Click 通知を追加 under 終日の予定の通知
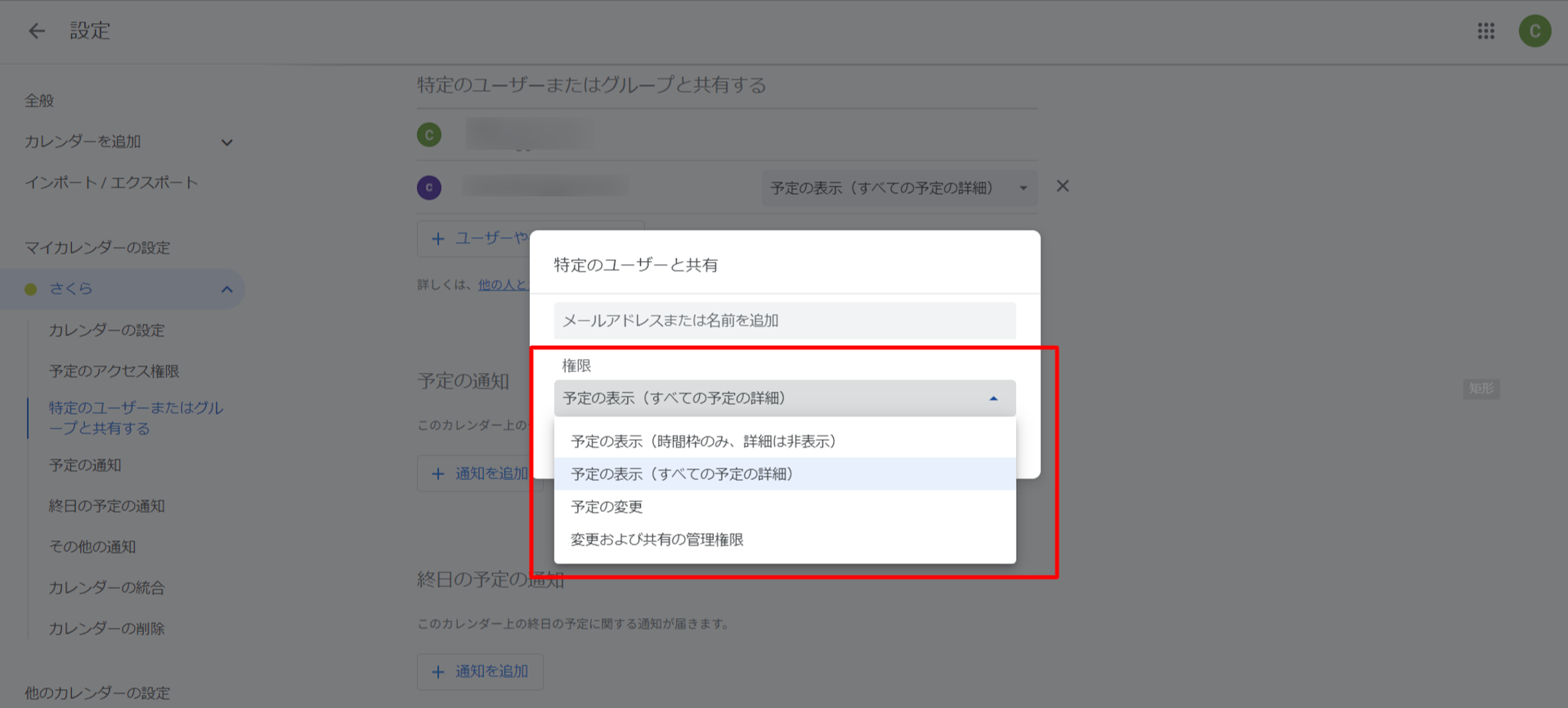Image resolution: width=1568 pixels, height=708 pixels. [x=480, y=671]
